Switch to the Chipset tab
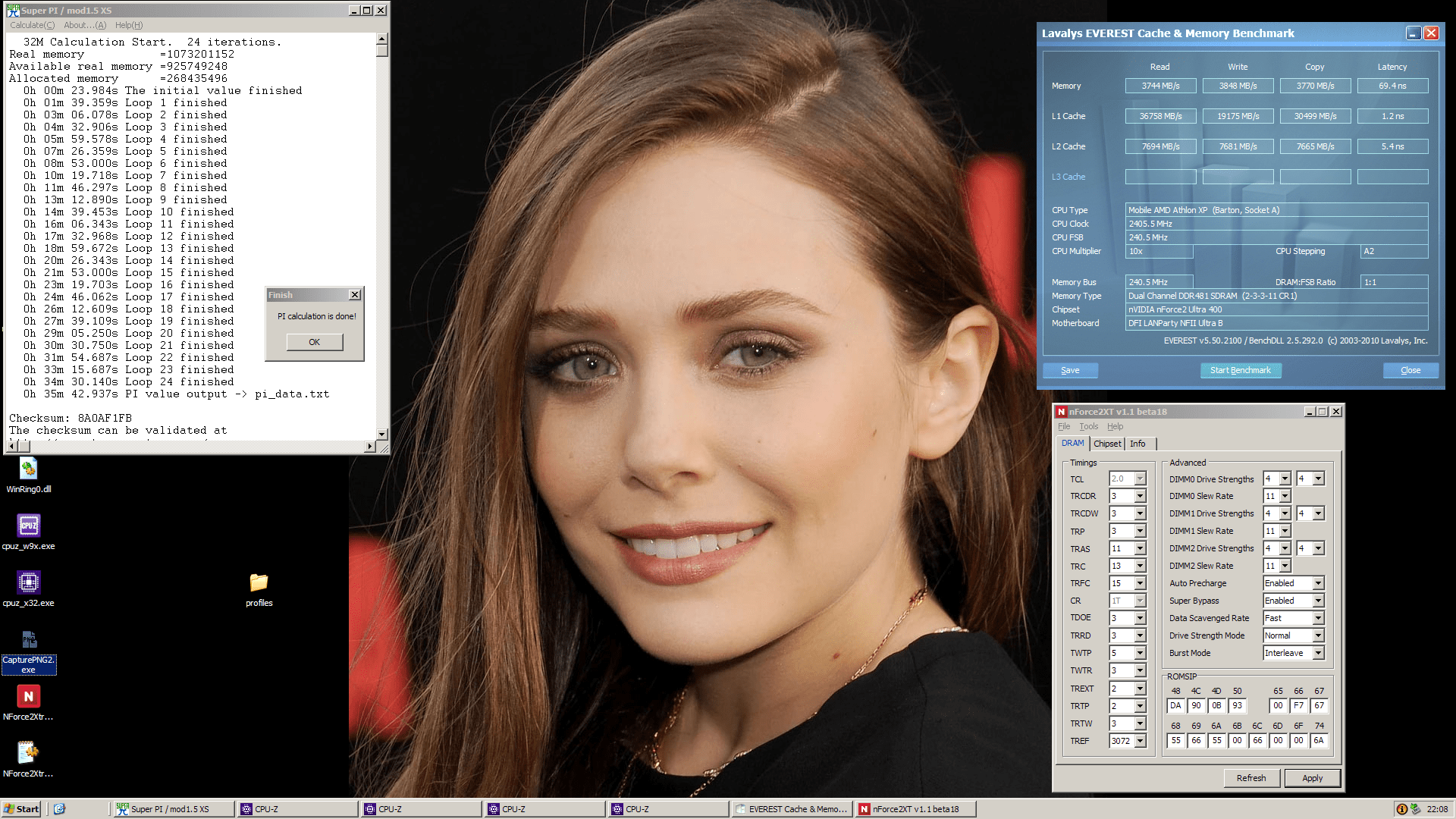Screen dimensions: 1456x819 (x=1106, y=444)
